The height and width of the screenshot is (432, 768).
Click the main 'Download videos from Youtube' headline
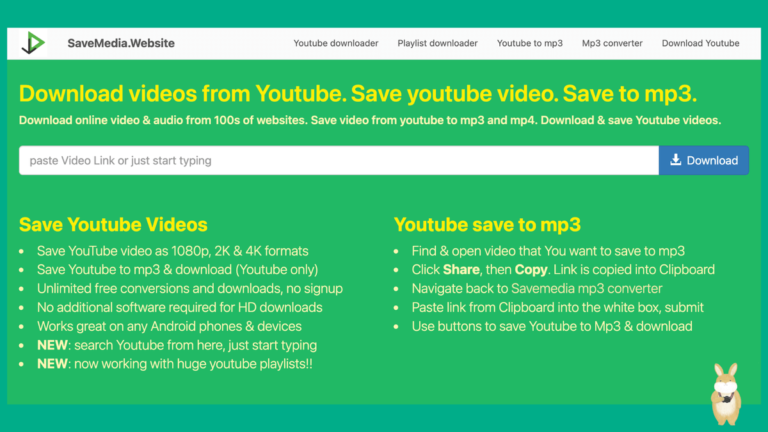[x=358, y=94]
